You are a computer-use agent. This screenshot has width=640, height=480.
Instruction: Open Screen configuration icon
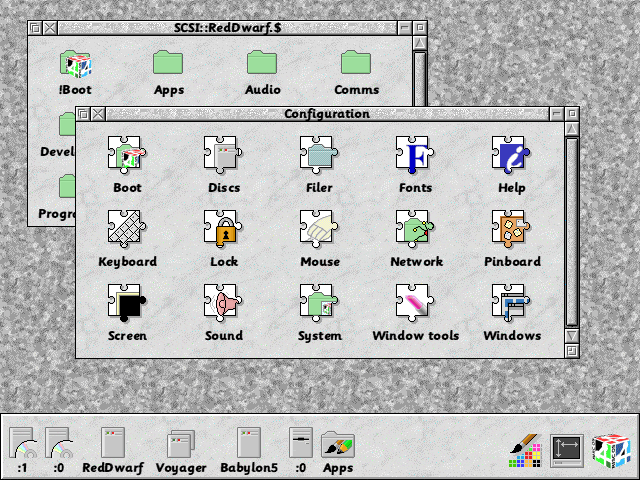pyautogui.click(x=127, y=303)
